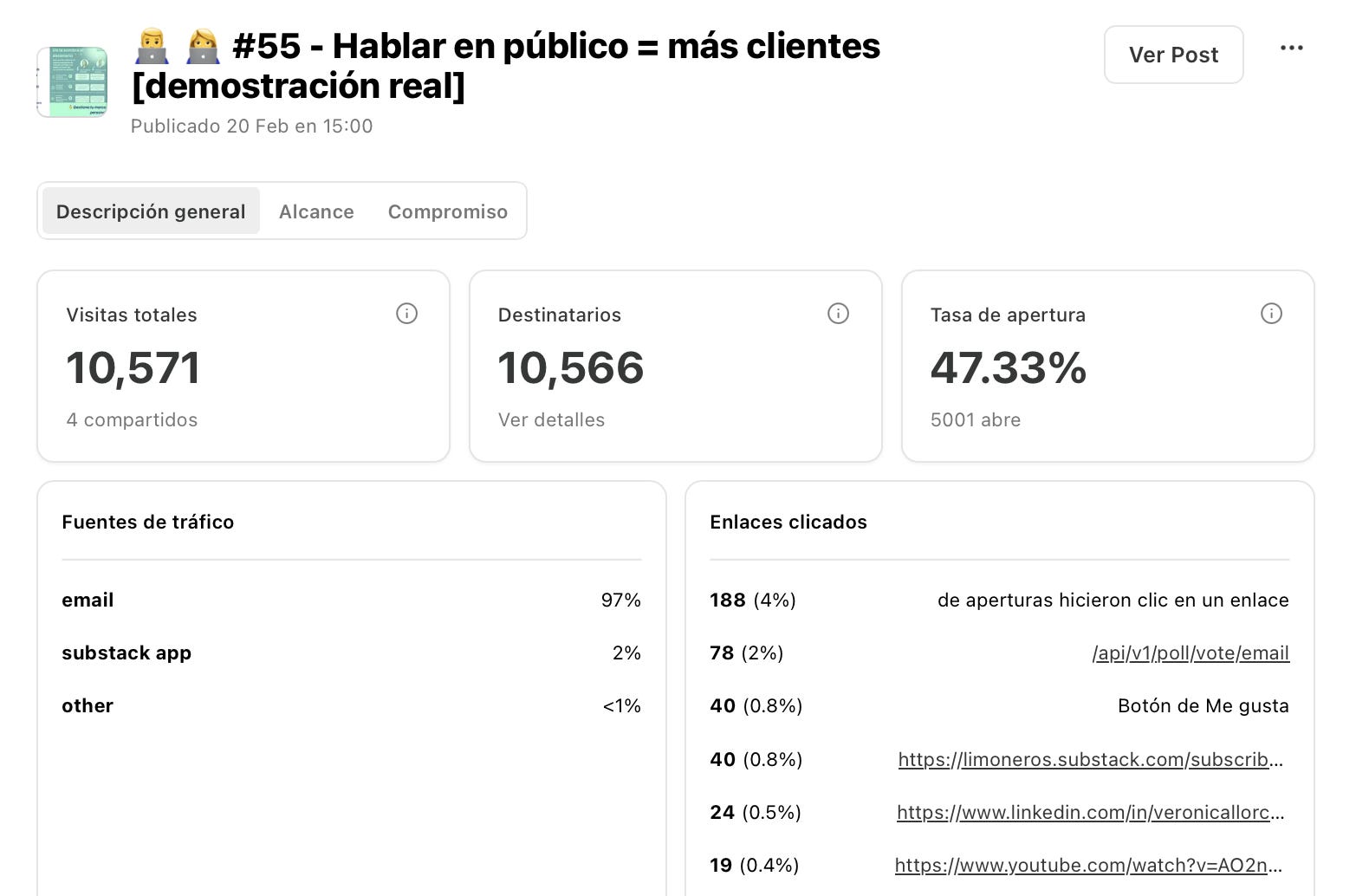Click the info icon on Visitas totales

click(x=406, y=314)
